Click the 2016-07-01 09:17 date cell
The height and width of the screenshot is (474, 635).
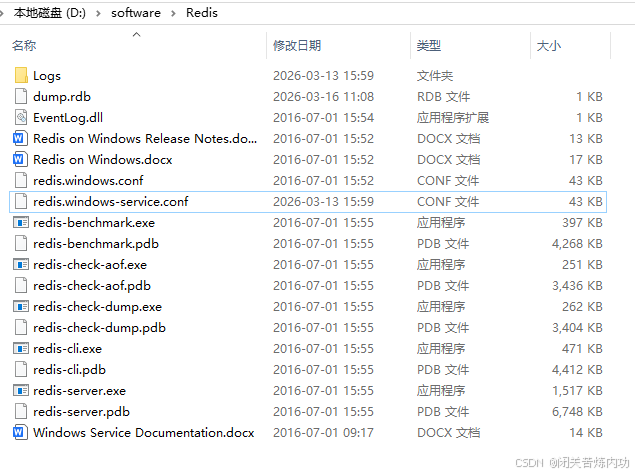click(x=324, y=433)
